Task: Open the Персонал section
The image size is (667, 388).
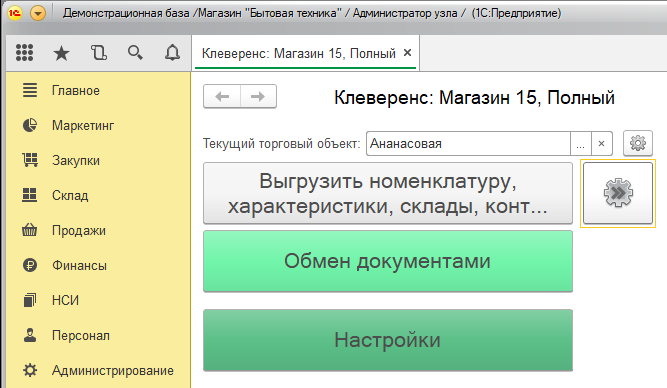Action: tap(98, 335)
